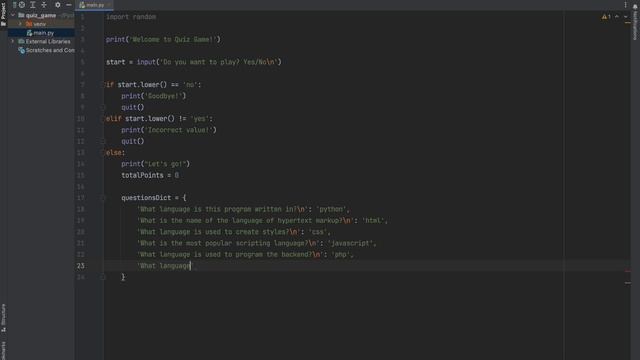This screenshot has width=640, height=360.
Task: Click 'What language' text on line 23
Action: (165, 266)
